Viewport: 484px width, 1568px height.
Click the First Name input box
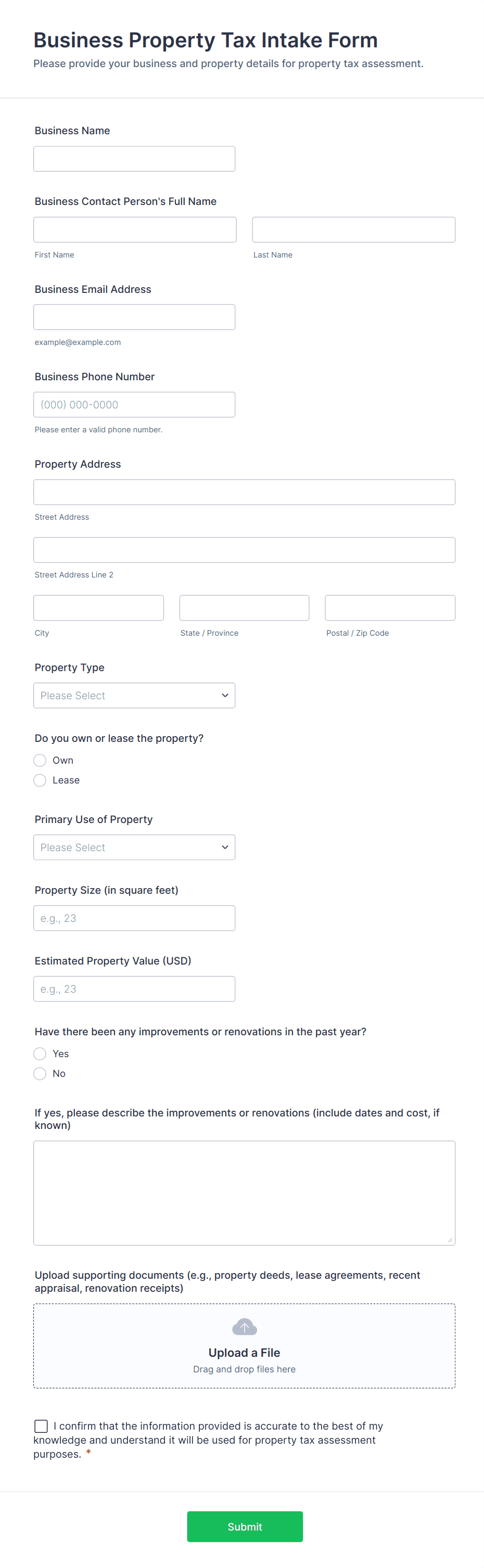point(135,230)
